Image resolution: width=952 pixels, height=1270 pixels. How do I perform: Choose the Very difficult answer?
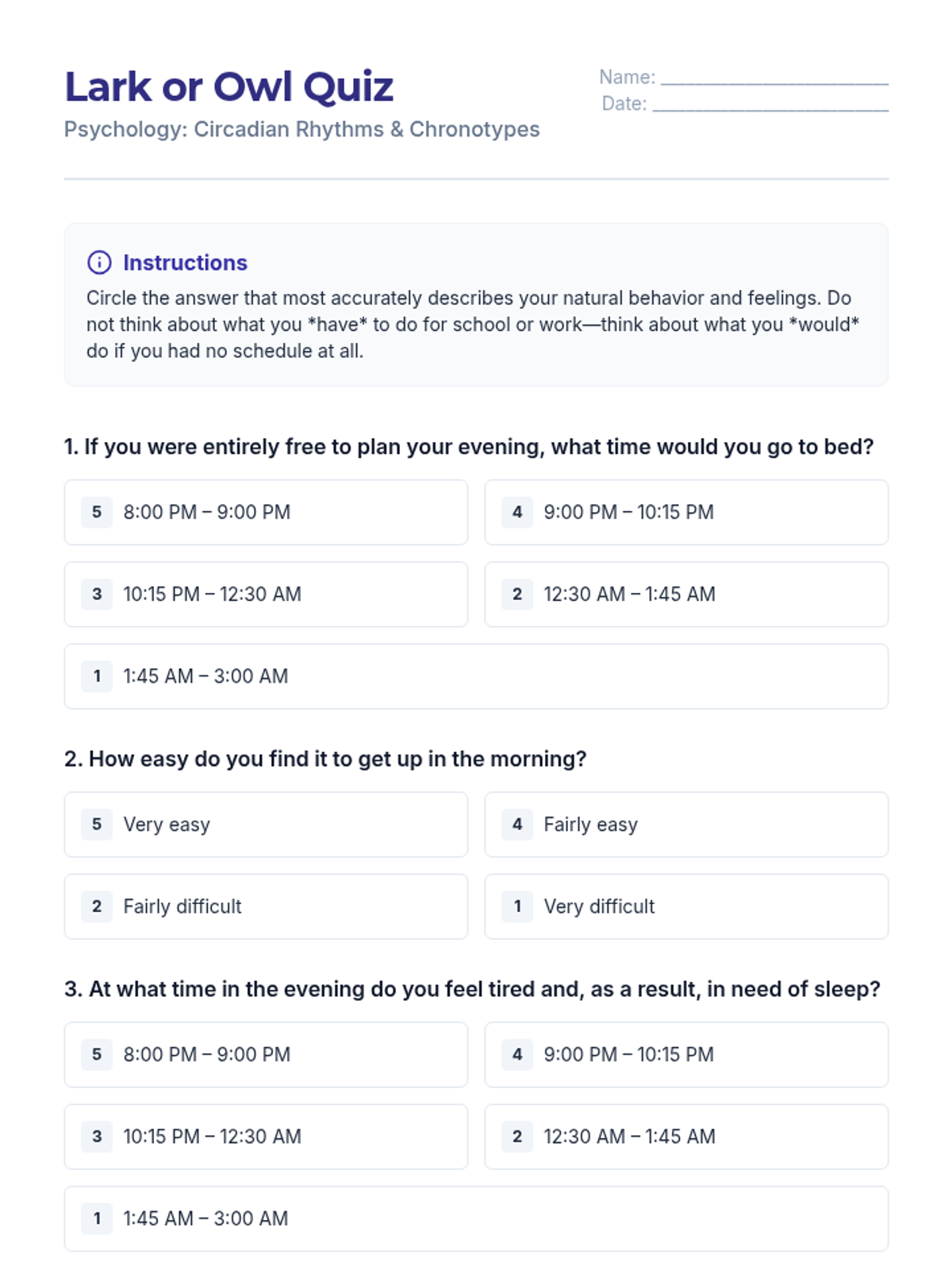point(686,906)
